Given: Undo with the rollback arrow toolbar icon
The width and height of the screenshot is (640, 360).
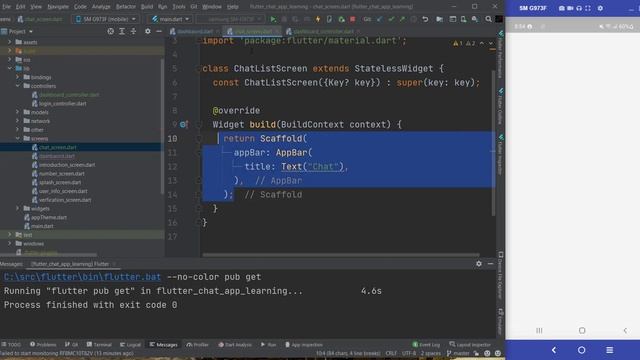Looking at the screenshot, I should (425, 19).
